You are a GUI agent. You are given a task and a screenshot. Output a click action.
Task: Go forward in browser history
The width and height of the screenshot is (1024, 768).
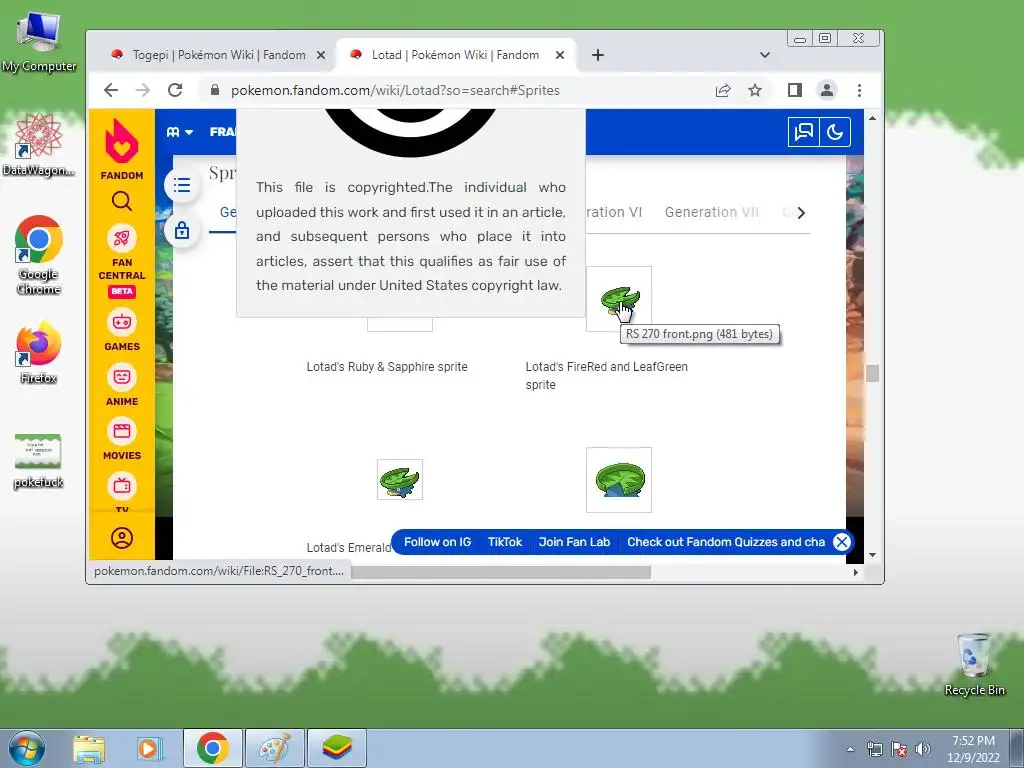click(x=143, y=90)
